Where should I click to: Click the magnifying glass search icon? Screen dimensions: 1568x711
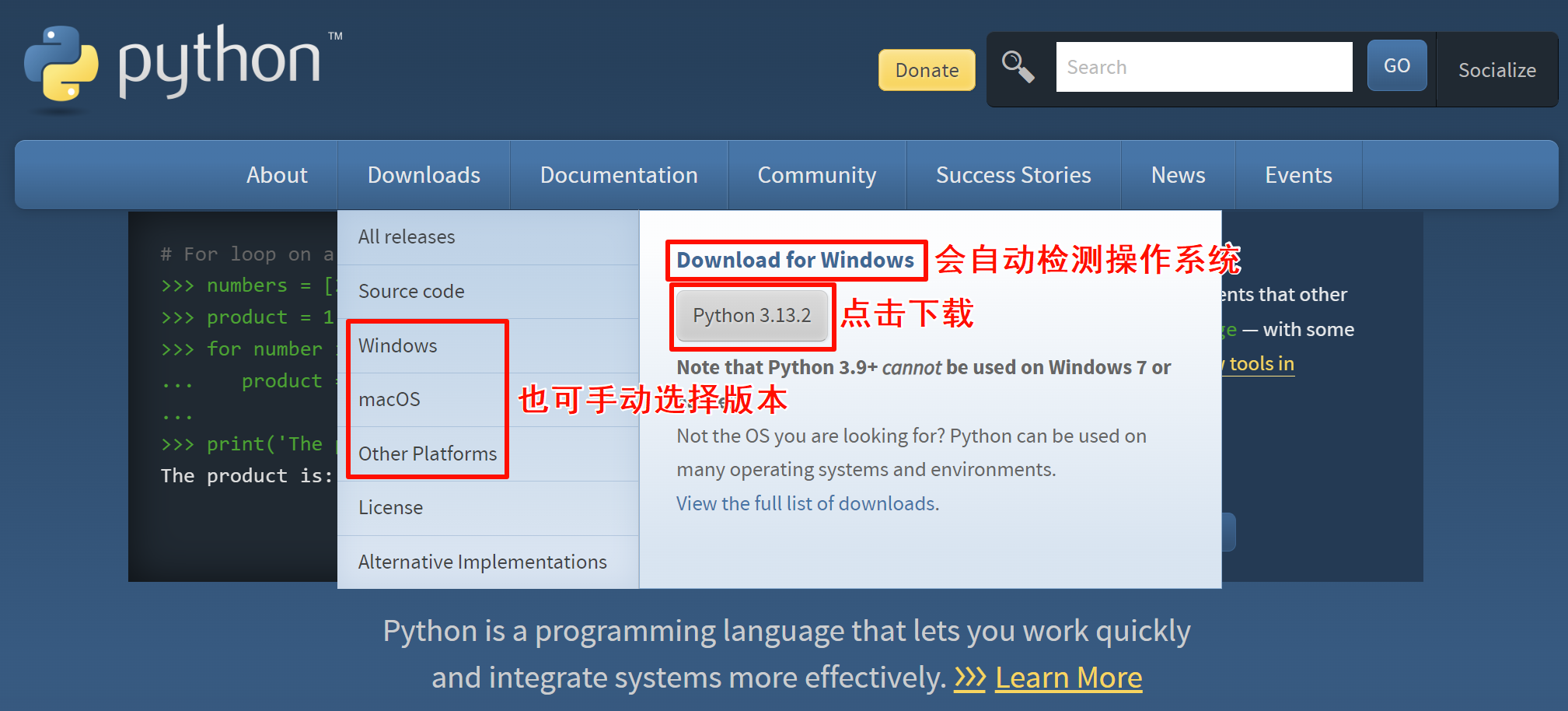(x=1018, y=67)
